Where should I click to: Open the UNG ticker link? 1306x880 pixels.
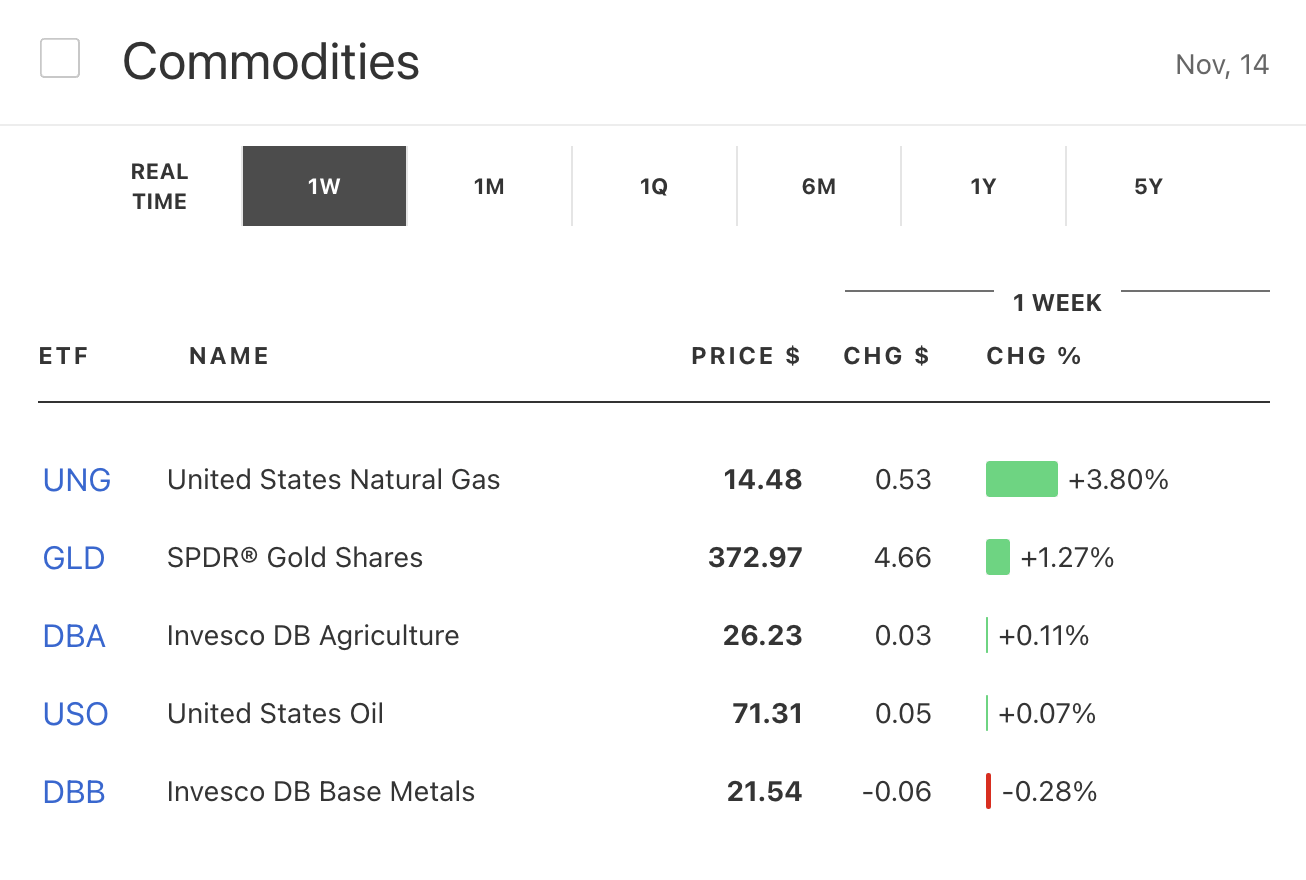[x=77, y=480]
